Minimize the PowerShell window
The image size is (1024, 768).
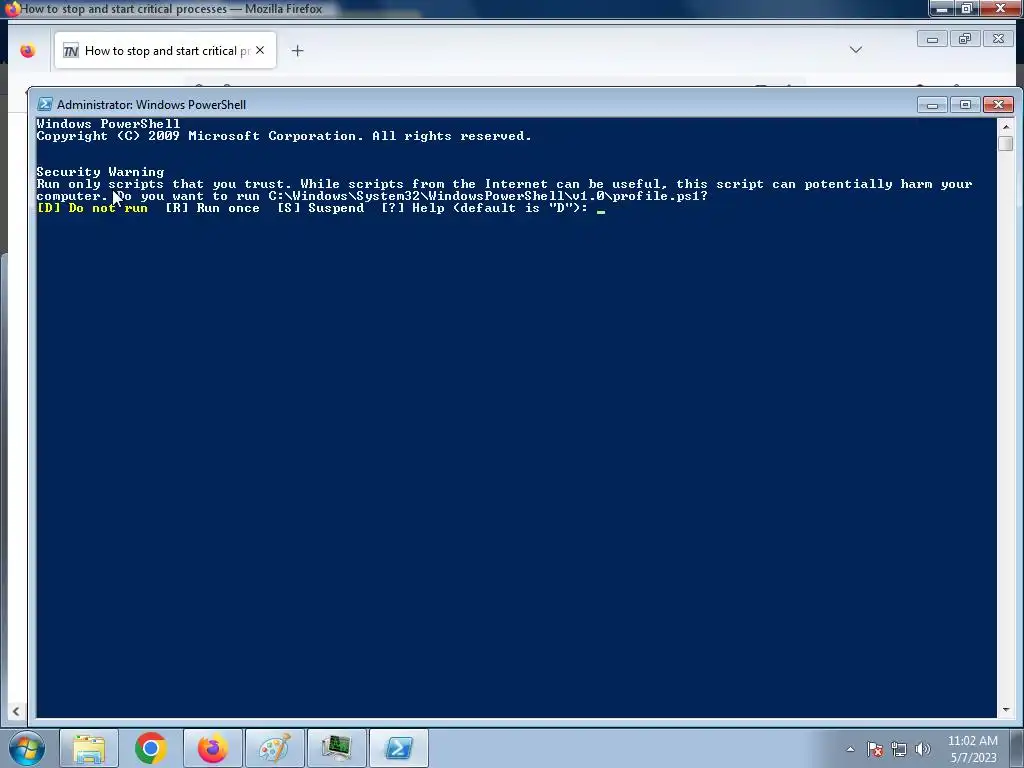pyautogui.click(x=933, y=104)
